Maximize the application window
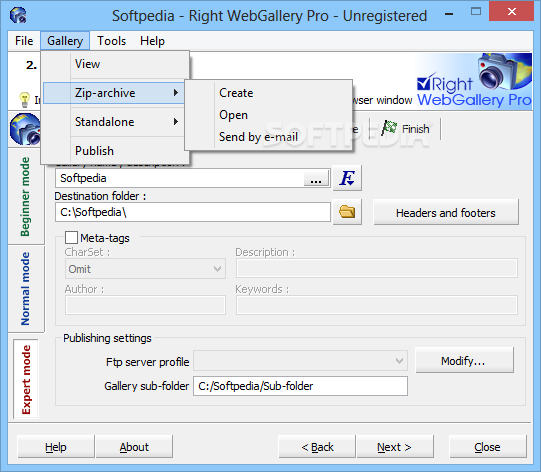The height and width of the screenshot is (472, 541). coord(476,12)
